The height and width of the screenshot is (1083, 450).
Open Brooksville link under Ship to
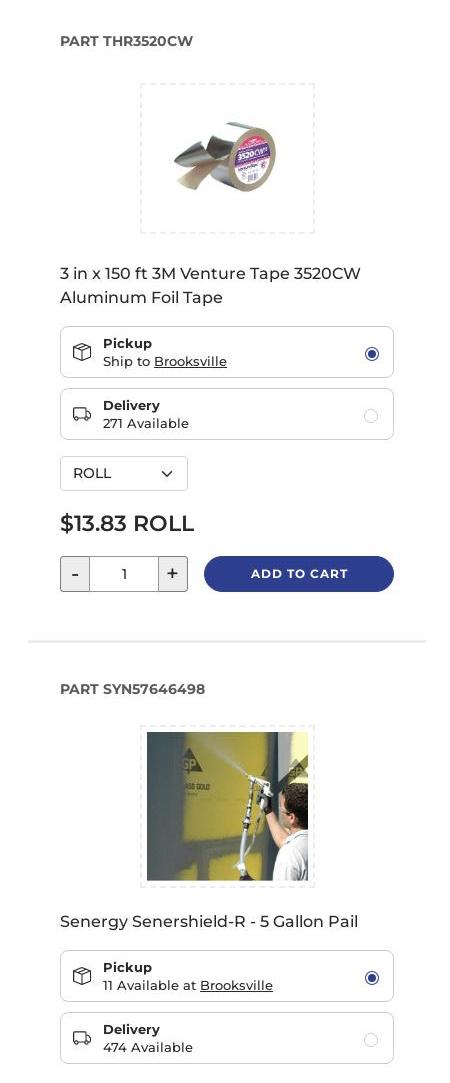tap(190, 362)
